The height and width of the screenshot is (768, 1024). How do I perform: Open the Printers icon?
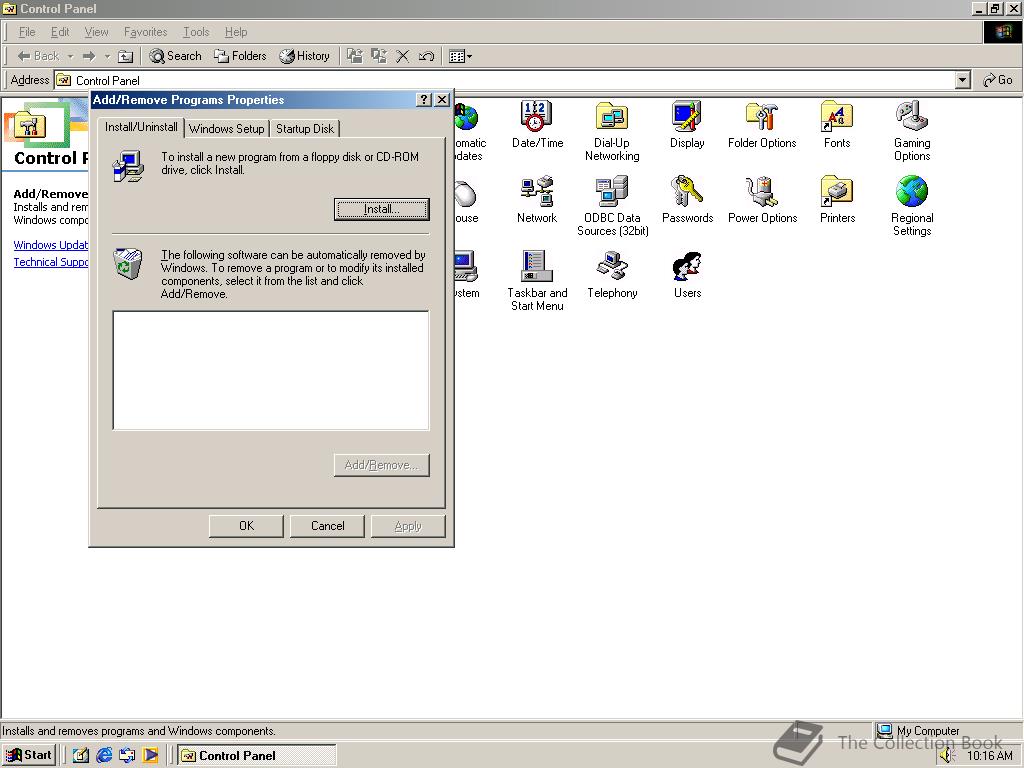(836, 192)
